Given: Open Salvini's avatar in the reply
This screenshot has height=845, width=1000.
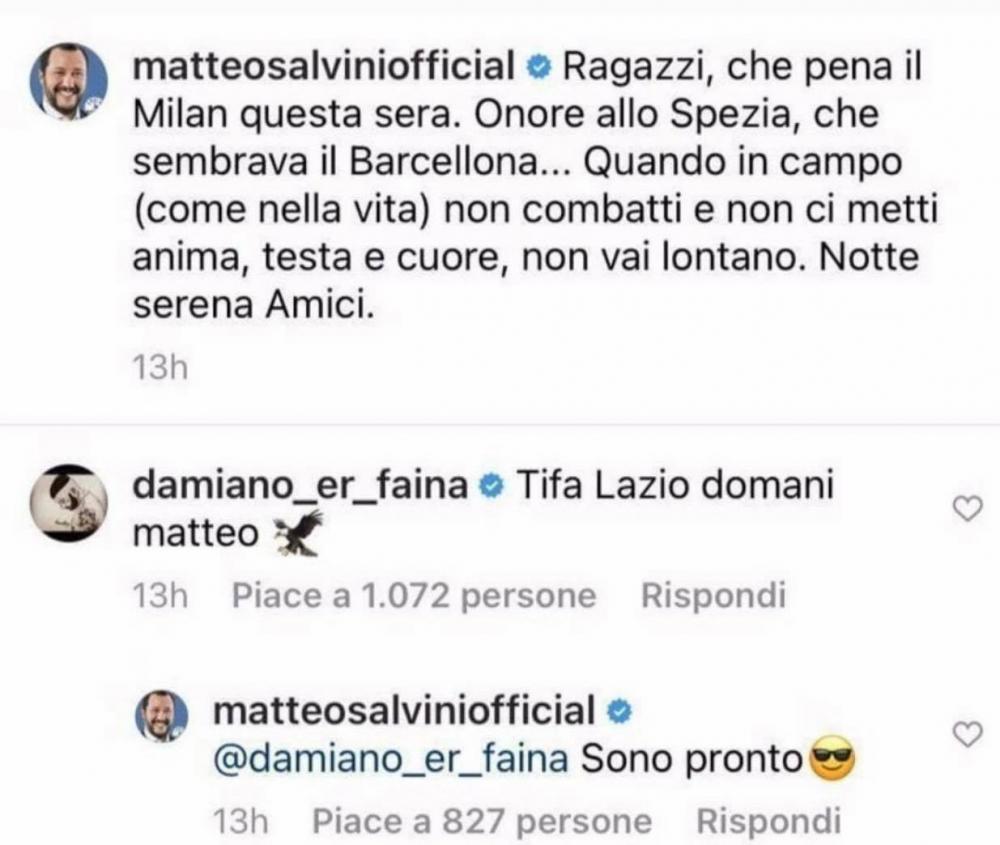Looking at the screenshot, I should [161, 716].
